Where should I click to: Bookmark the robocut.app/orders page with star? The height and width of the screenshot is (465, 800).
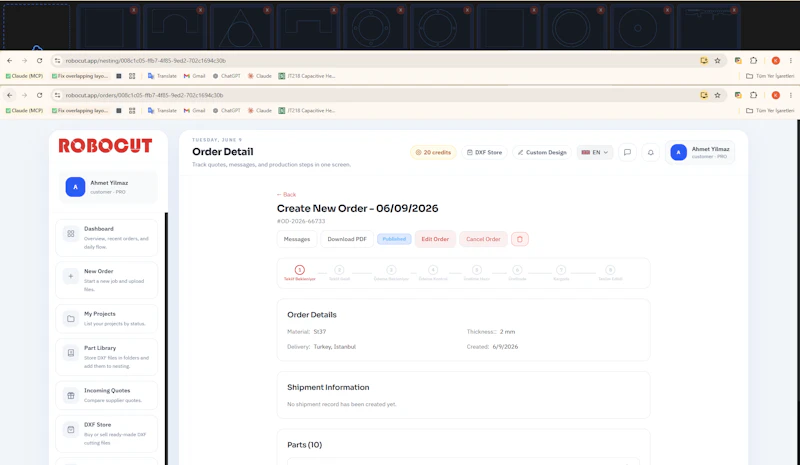717,95
